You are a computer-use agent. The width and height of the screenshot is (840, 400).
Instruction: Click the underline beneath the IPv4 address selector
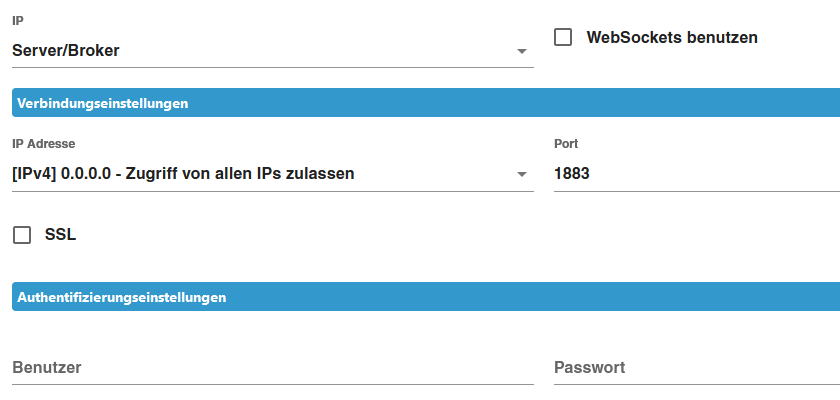[272, 191]
